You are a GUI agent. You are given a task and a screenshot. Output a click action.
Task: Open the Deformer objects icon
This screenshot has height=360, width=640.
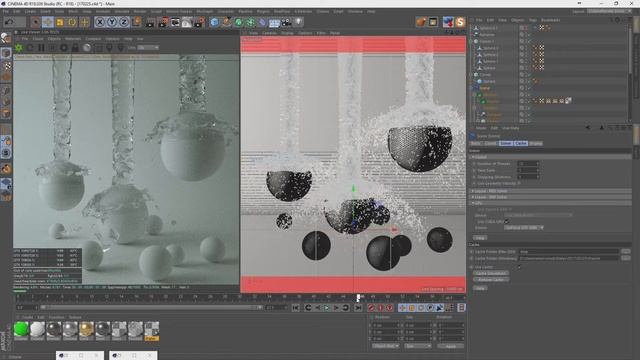click(262, 22)
